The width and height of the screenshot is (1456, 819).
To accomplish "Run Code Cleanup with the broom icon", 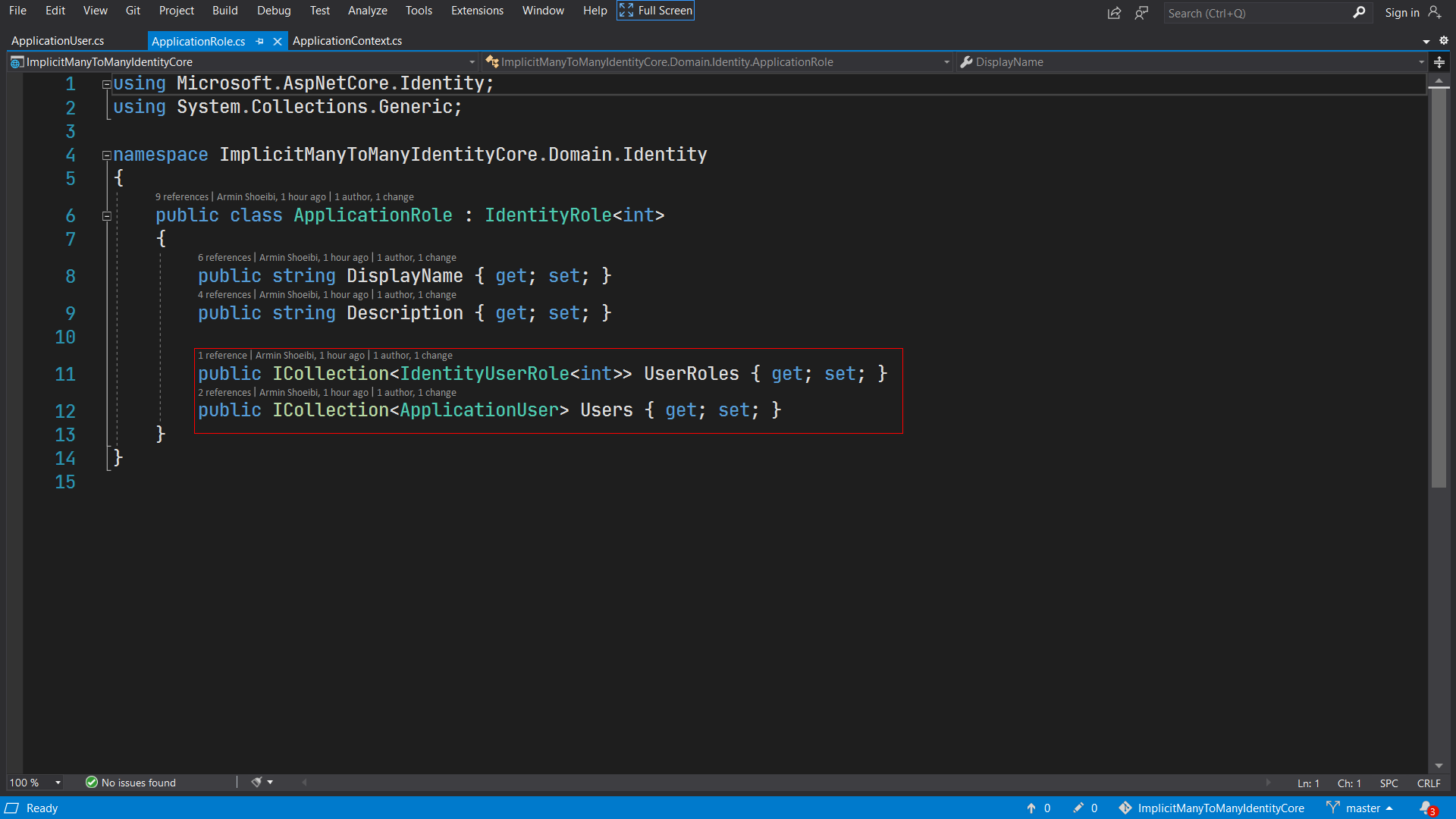I will coord(256,782).
